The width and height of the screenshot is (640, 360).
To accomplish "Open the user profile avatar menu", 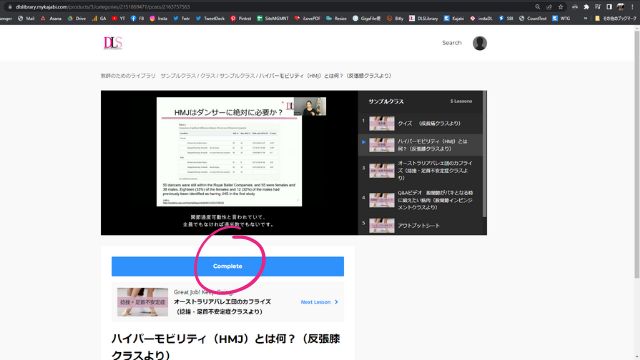I will tap(480, 43).
